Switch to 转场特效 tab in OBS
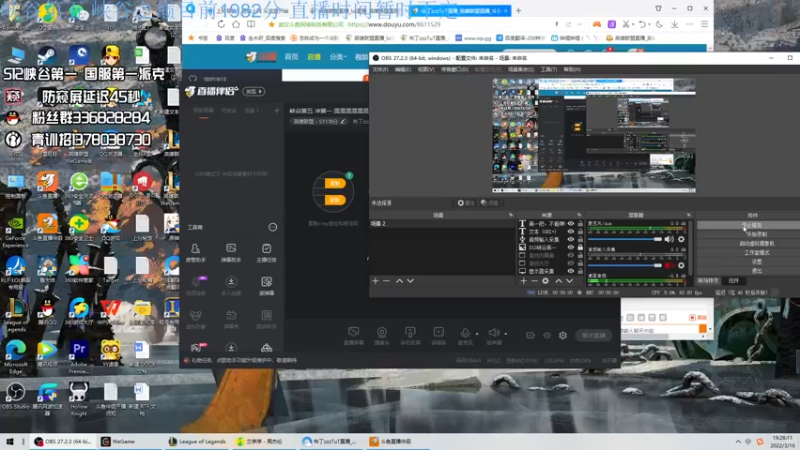Viewport: 800px width, 450px height. 708,281
